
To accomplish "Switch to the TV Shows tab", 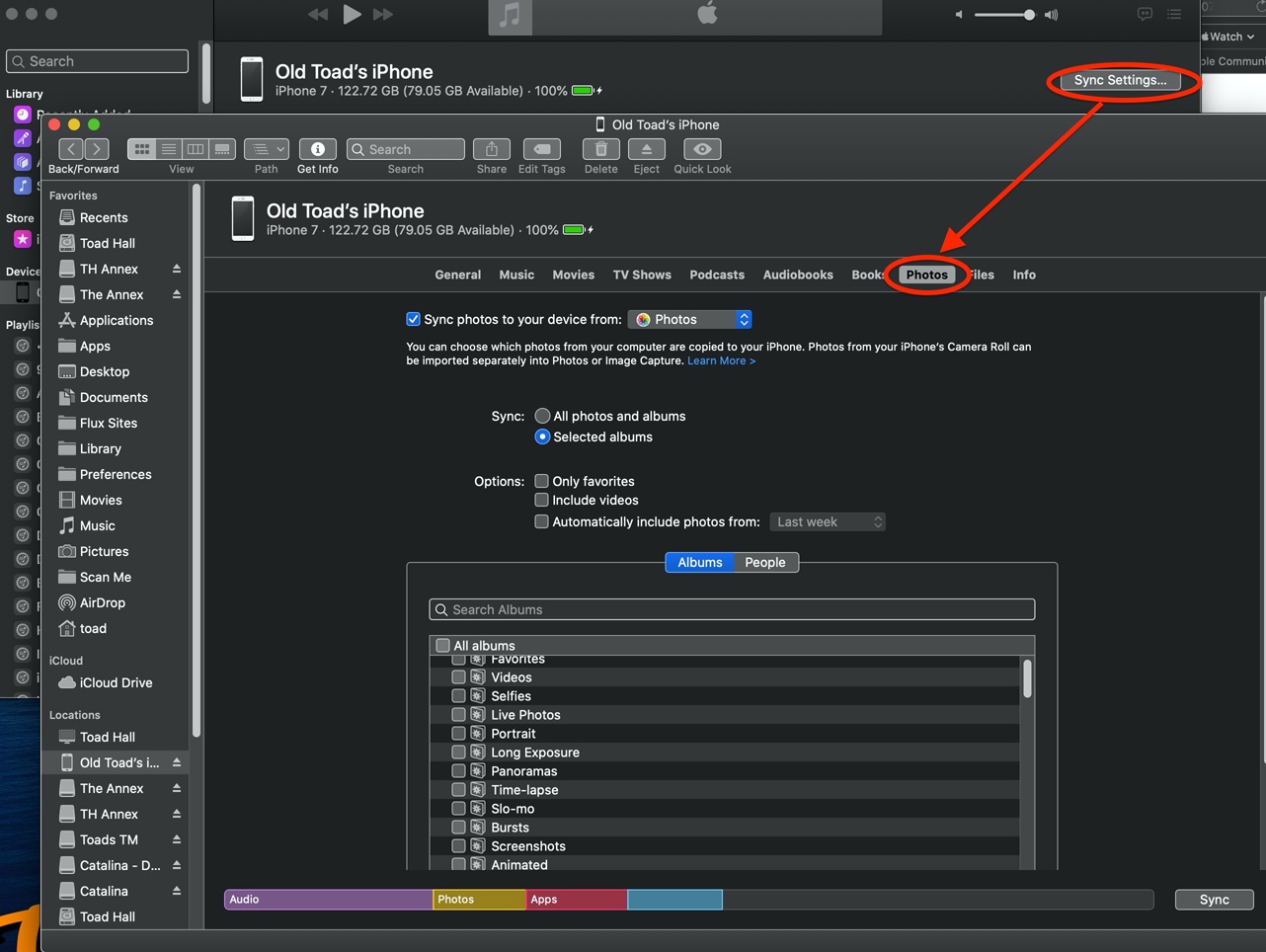I will click(x=642, y=275).
